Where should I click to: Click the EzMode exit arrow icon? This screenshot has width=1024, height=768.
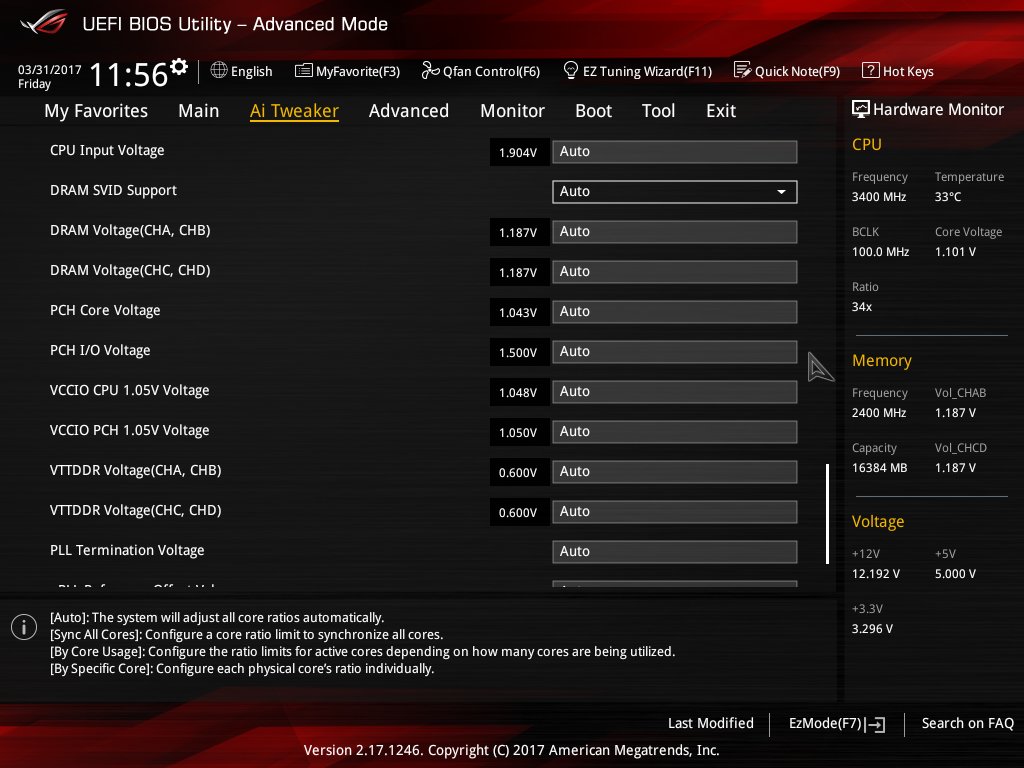[x=876, y=724]
